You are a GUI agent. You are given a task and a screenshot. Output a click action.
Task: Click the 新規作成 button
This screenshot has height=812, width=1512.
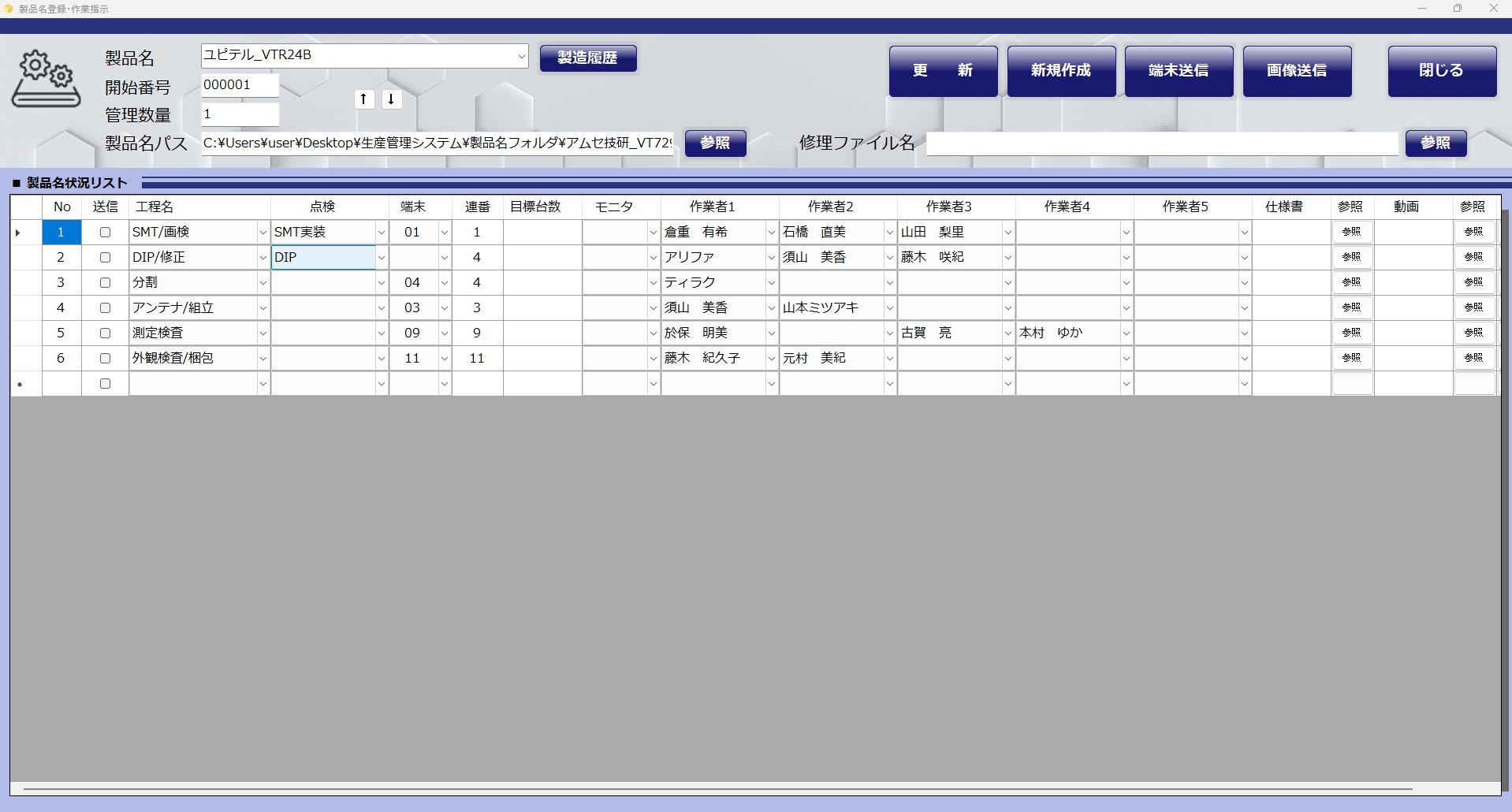click(1061, 71)
